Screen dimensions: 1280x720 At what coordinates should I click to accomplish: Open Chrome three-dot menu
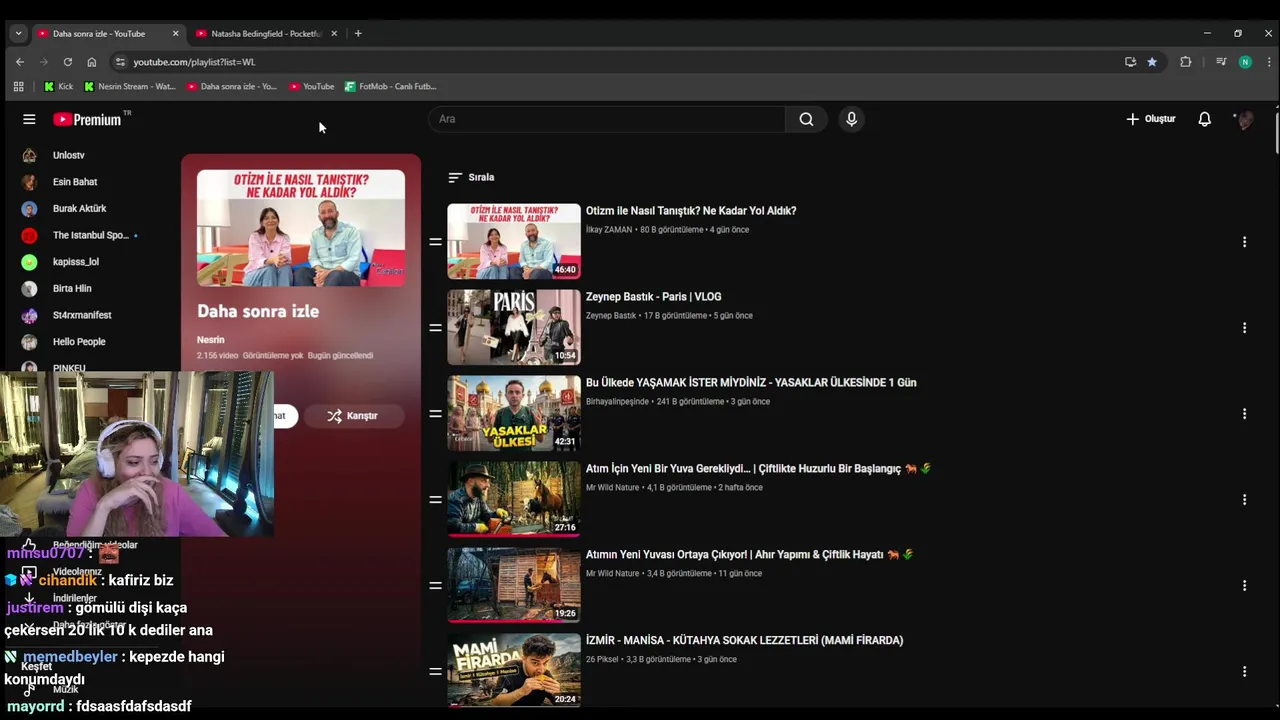click(1269, 62)
